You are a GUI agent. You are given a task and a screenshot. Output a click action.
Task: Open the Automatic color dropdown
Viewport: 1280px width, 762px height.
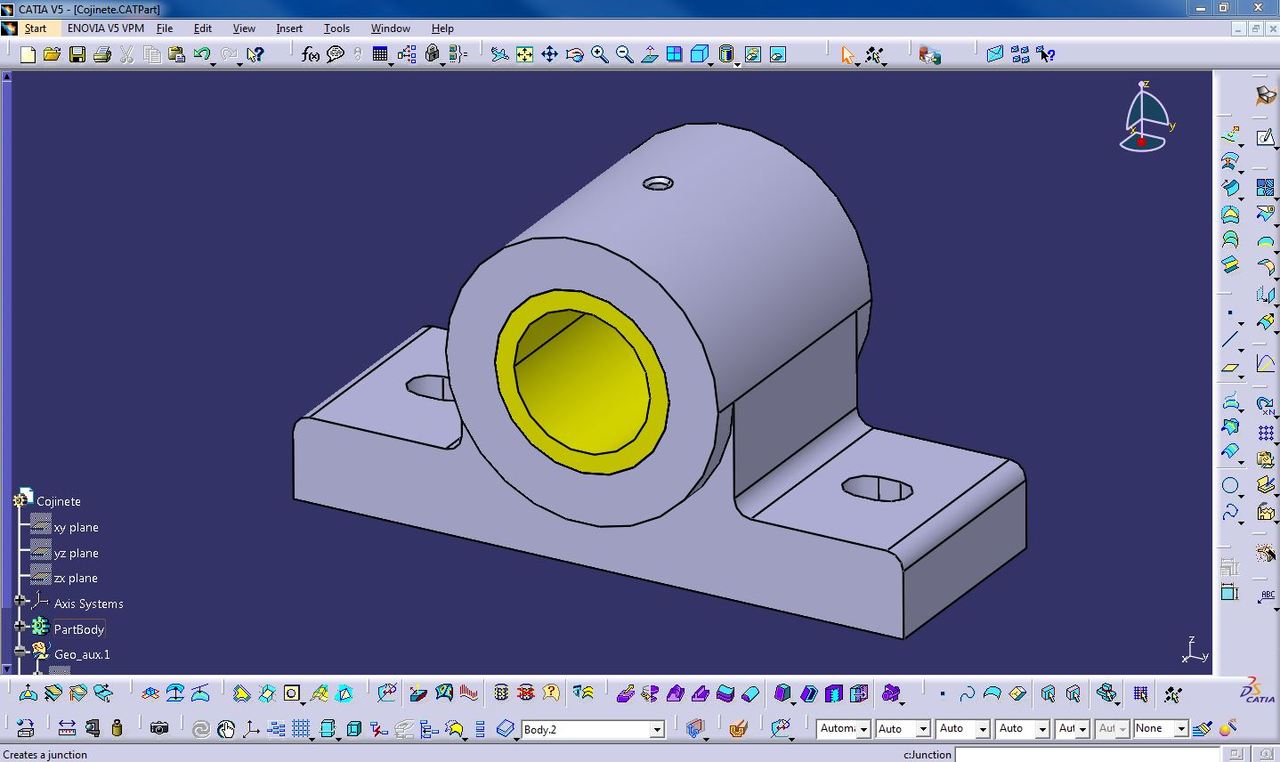(x=863, y=729)
